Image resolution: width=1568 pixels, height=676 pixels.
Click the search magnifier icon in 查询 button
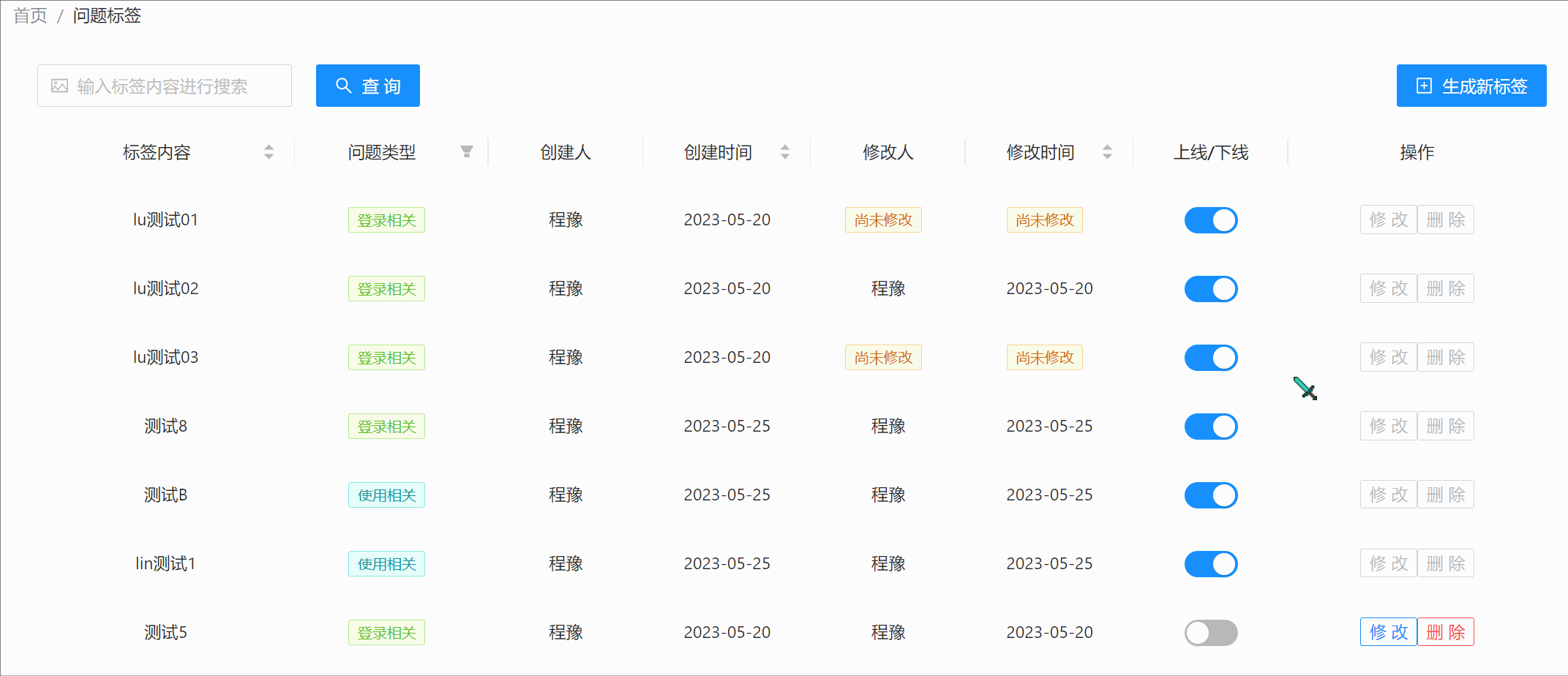[x=343, y=86]
